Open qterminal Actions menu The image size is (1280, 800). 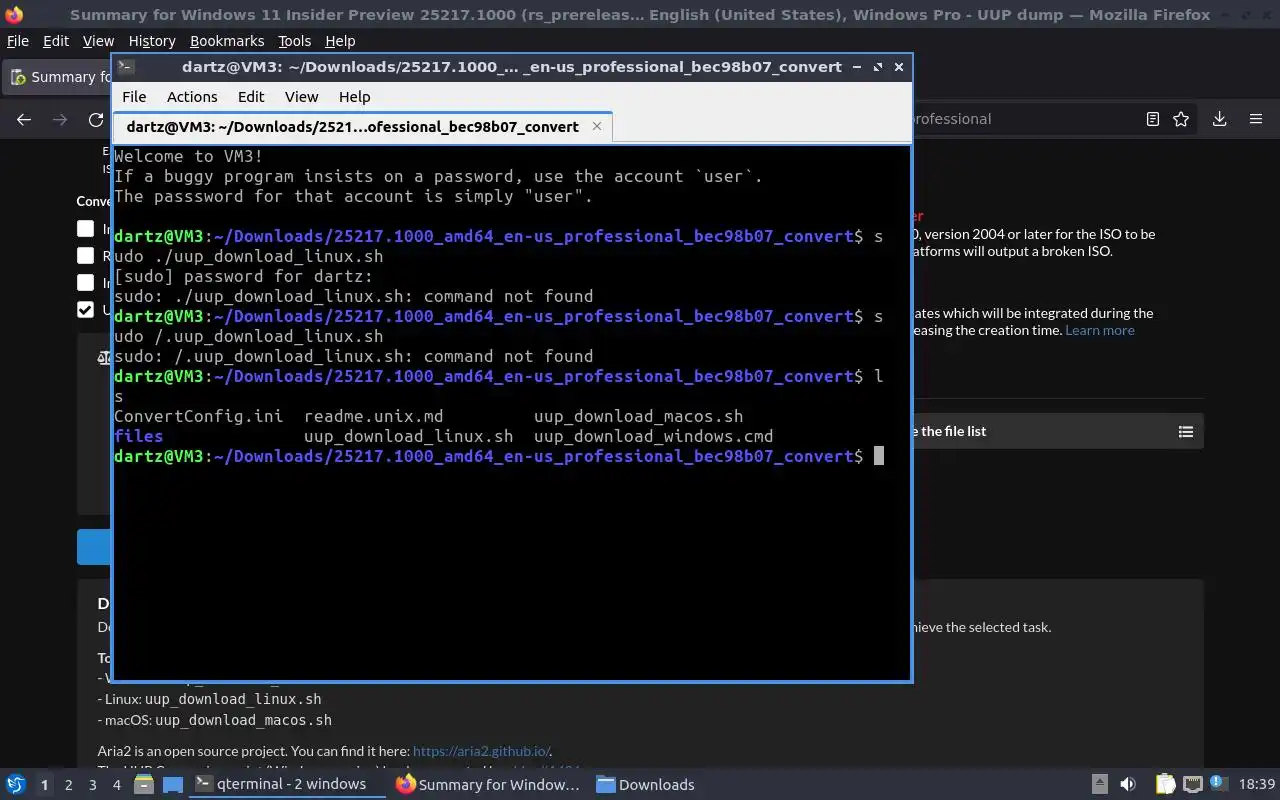click(x=192, y=97)
